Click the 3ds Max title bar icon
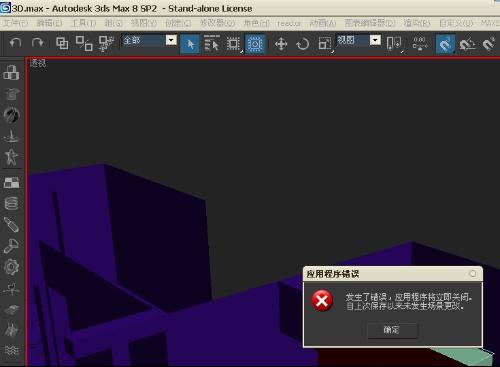Screen dimensions: 500x367 6,7
